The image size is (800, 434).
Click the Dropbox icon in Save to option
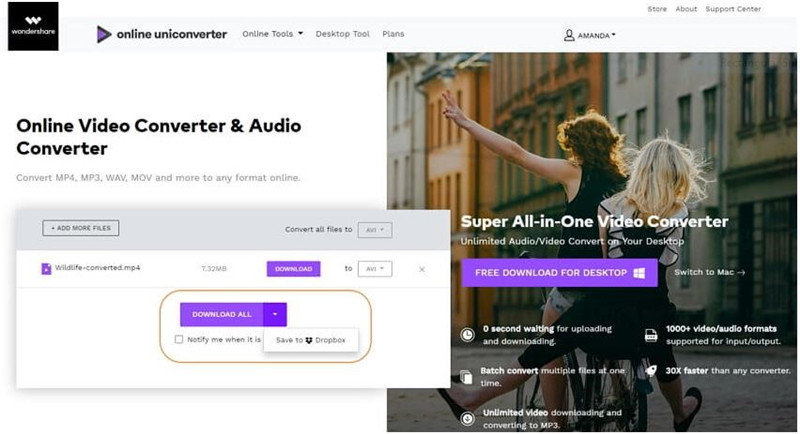(x=309, y=340)
